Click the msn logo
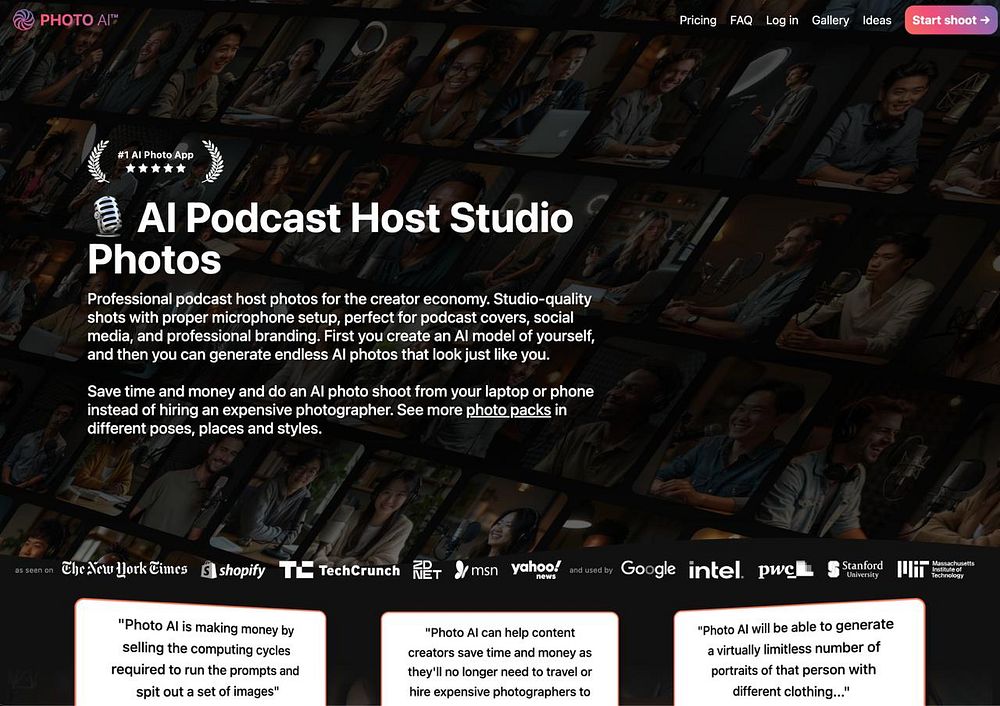1000x706 pixels. click(x=476, y=570)
